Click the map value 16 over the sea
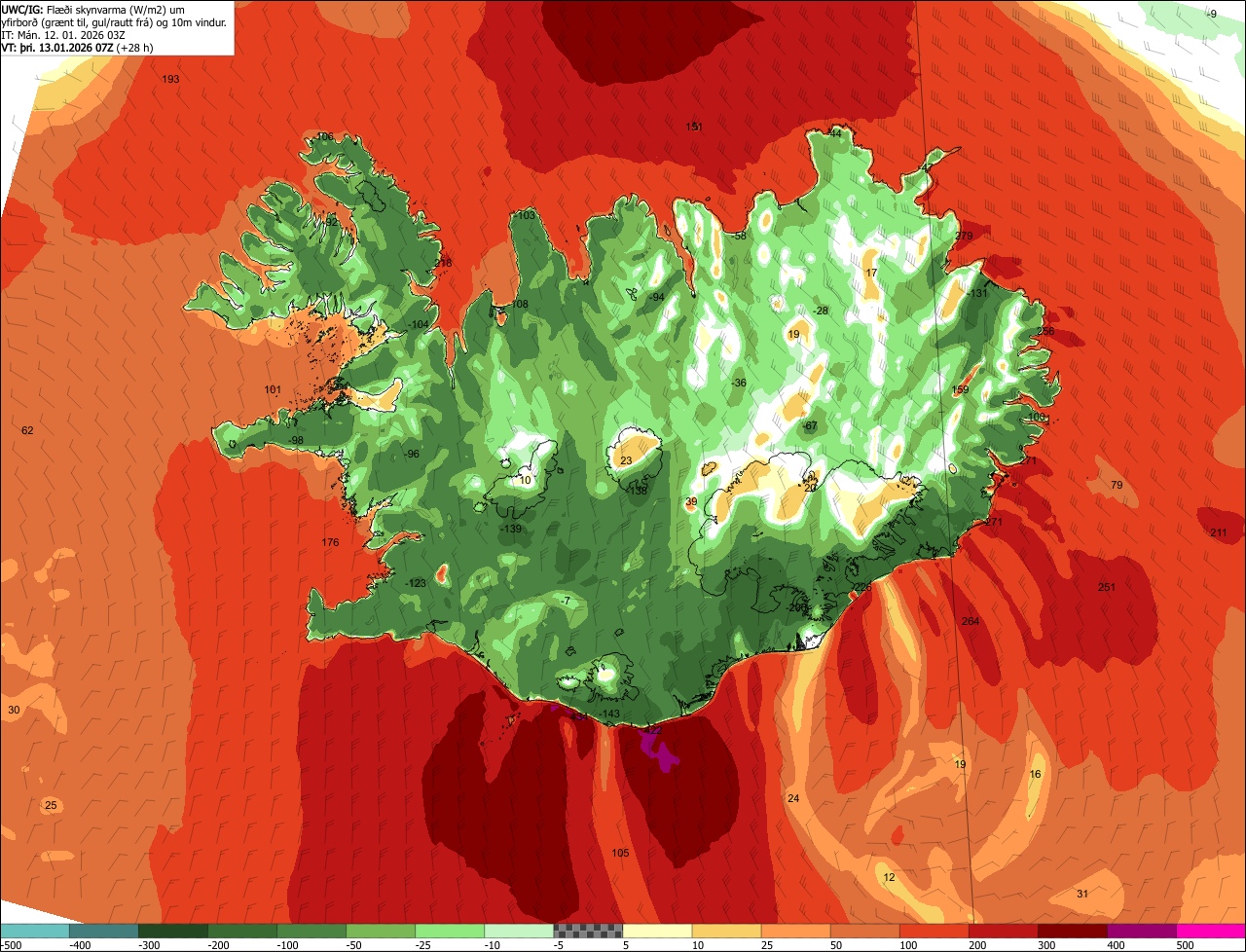The image size is (1246, 952). coord(1035,774)
